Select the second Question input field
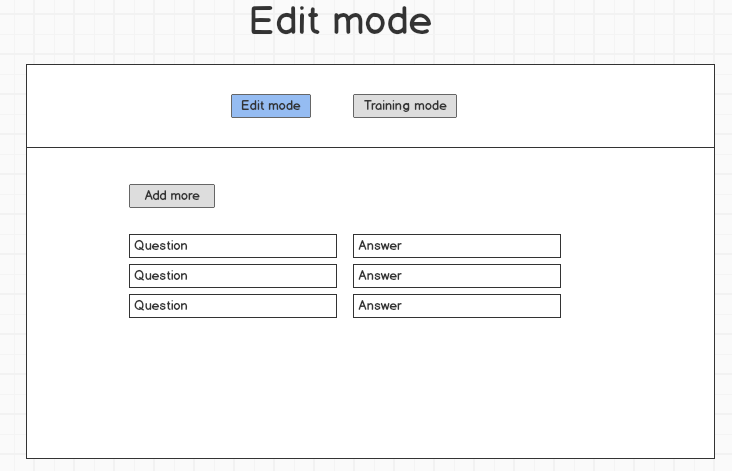Viewport: 732px width, 471px height. [232, 276]
